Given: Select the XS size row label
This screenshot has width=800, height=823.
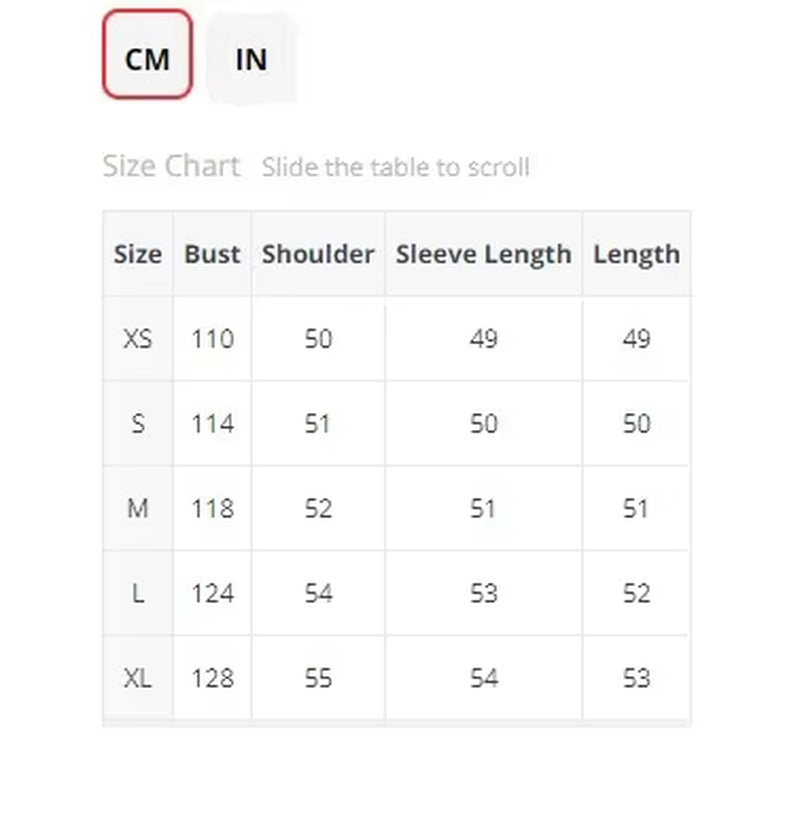Looking at the screenshot, I should (138, 339).
